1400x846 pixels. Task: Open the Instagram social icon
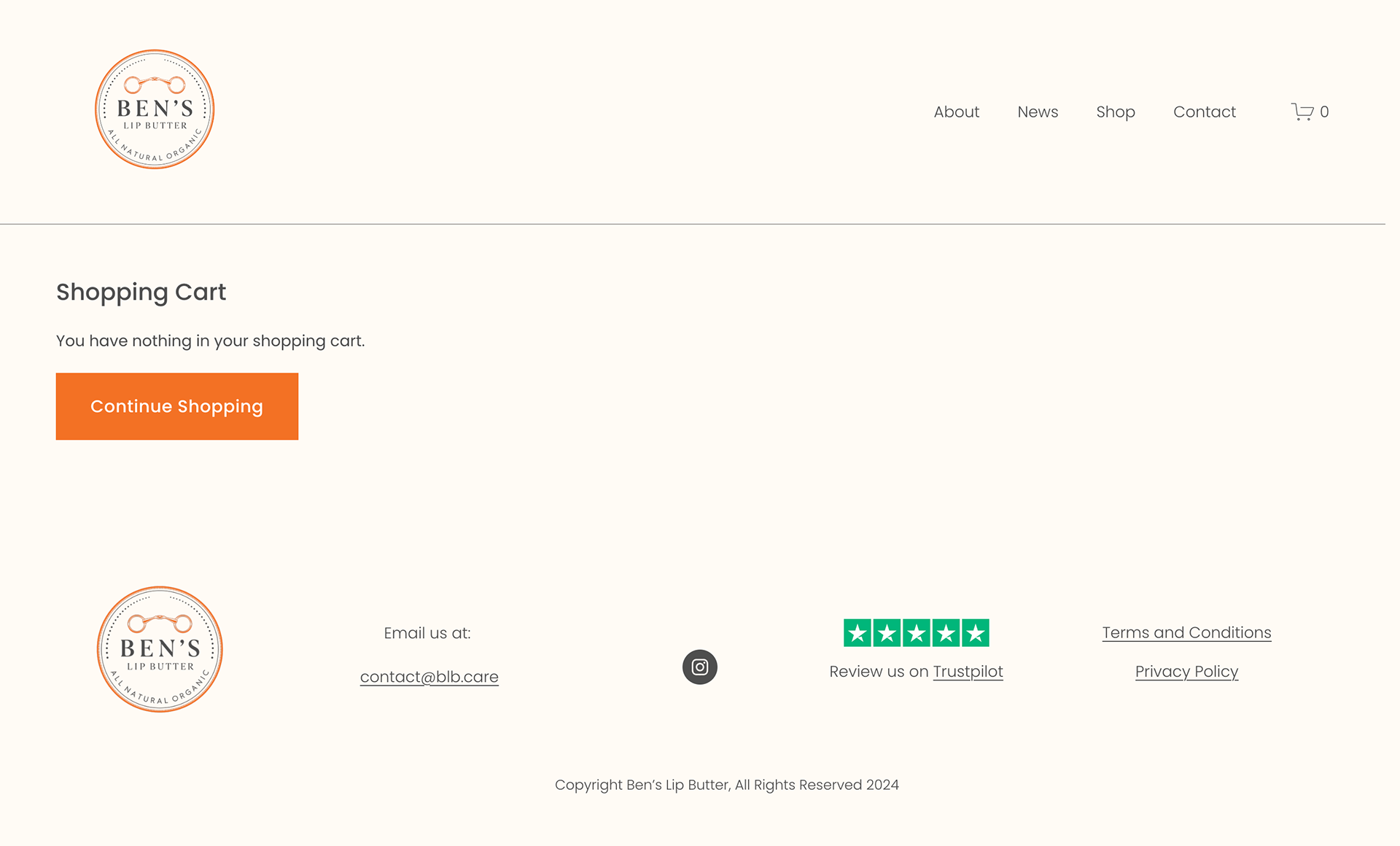coord(699,667)
